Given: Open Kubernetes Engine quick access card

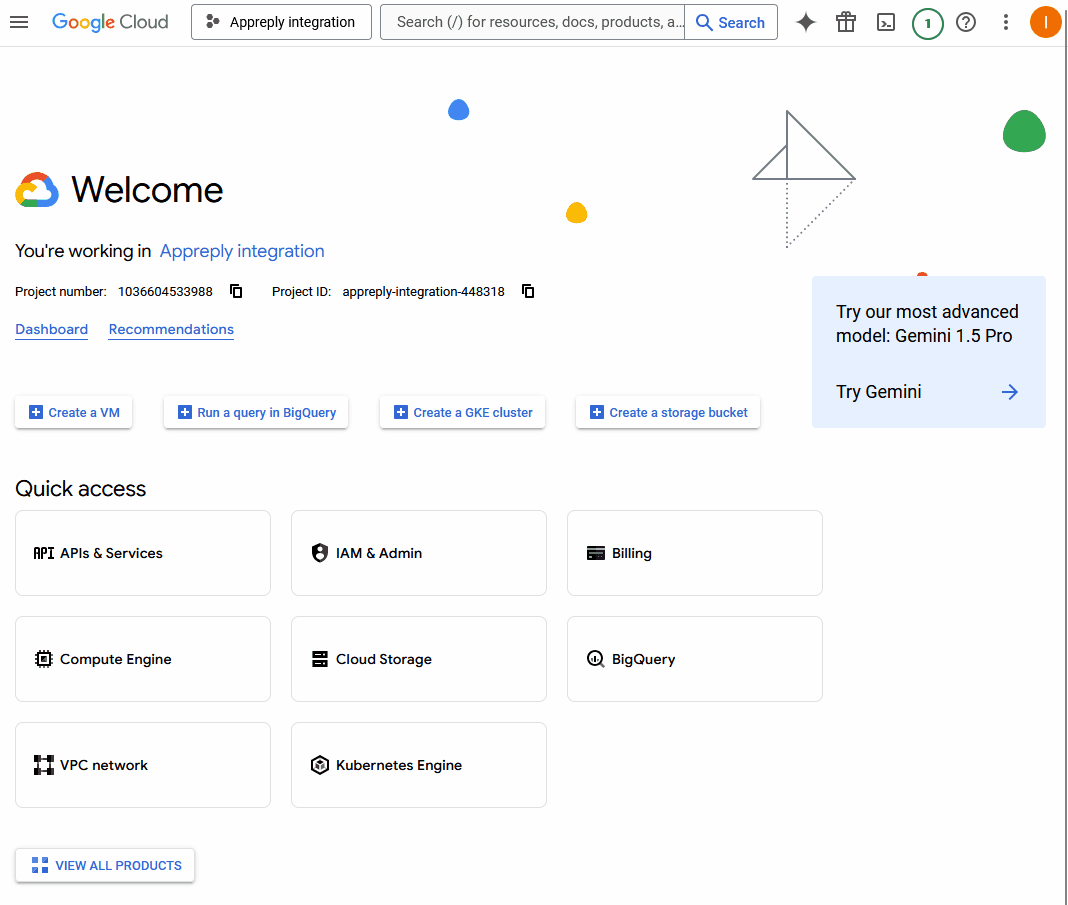Looking at the screenshot, I should [x=419, y=765].
